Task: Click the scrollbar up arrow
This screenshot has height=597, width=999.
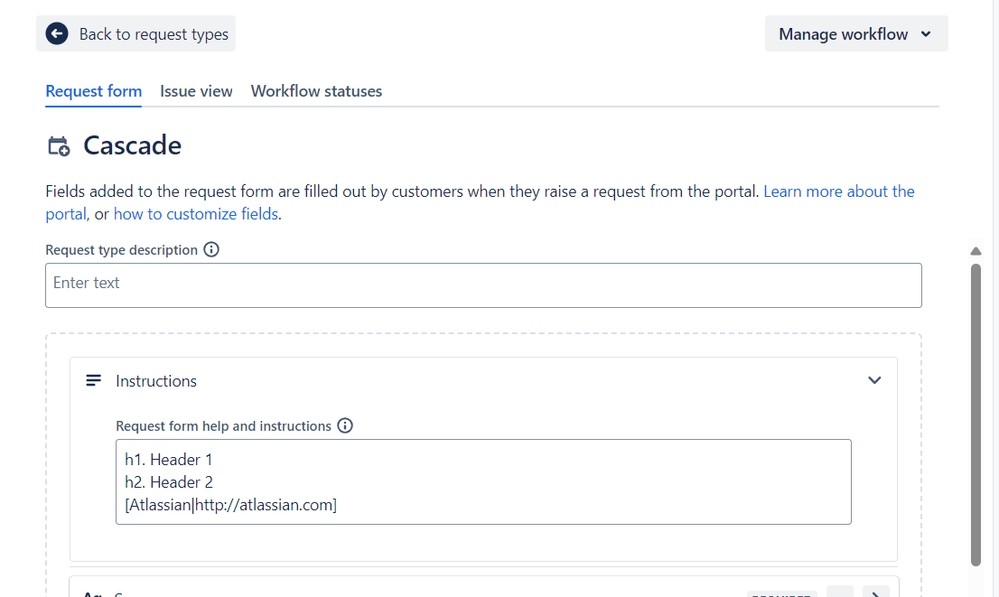Action: pyautogui.click(x=976, y=251)
